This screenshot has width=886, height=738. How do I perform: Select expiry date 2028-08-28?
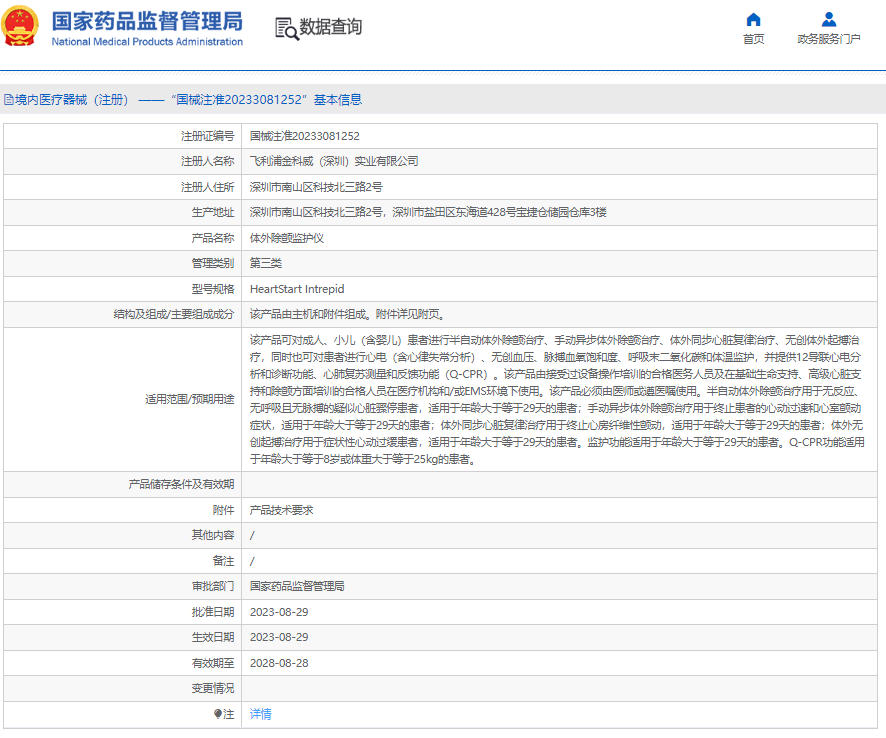tap(279, 663)
